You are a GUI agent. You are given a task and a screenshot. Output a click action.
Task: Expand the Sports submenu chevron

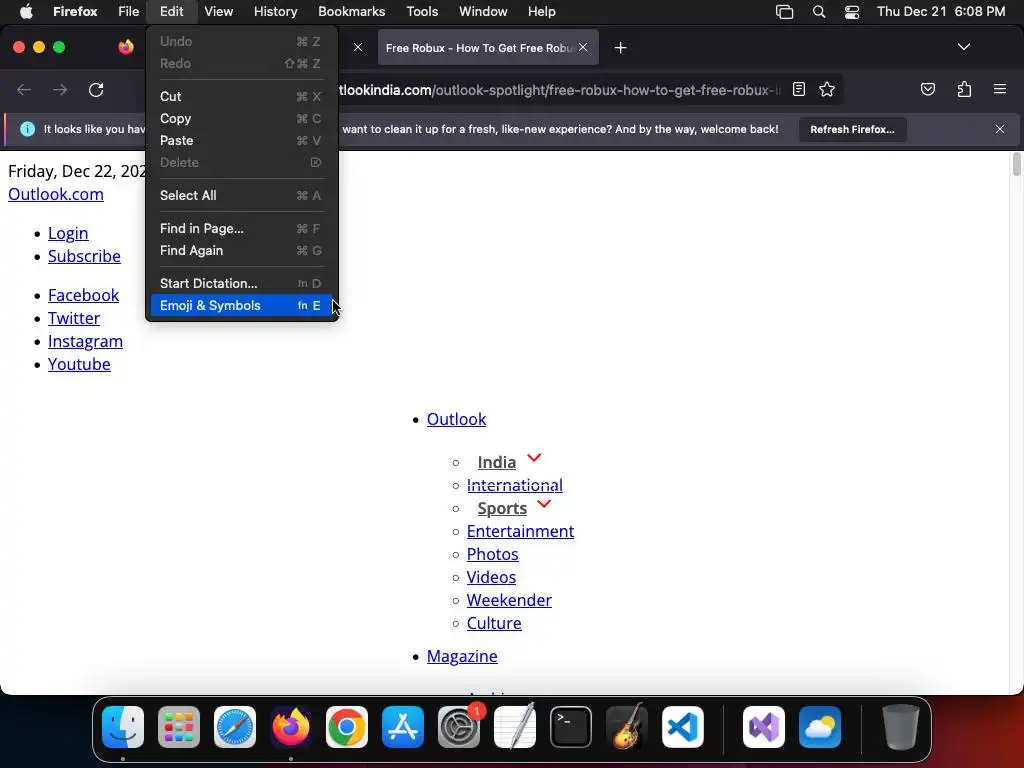point(544,504)
